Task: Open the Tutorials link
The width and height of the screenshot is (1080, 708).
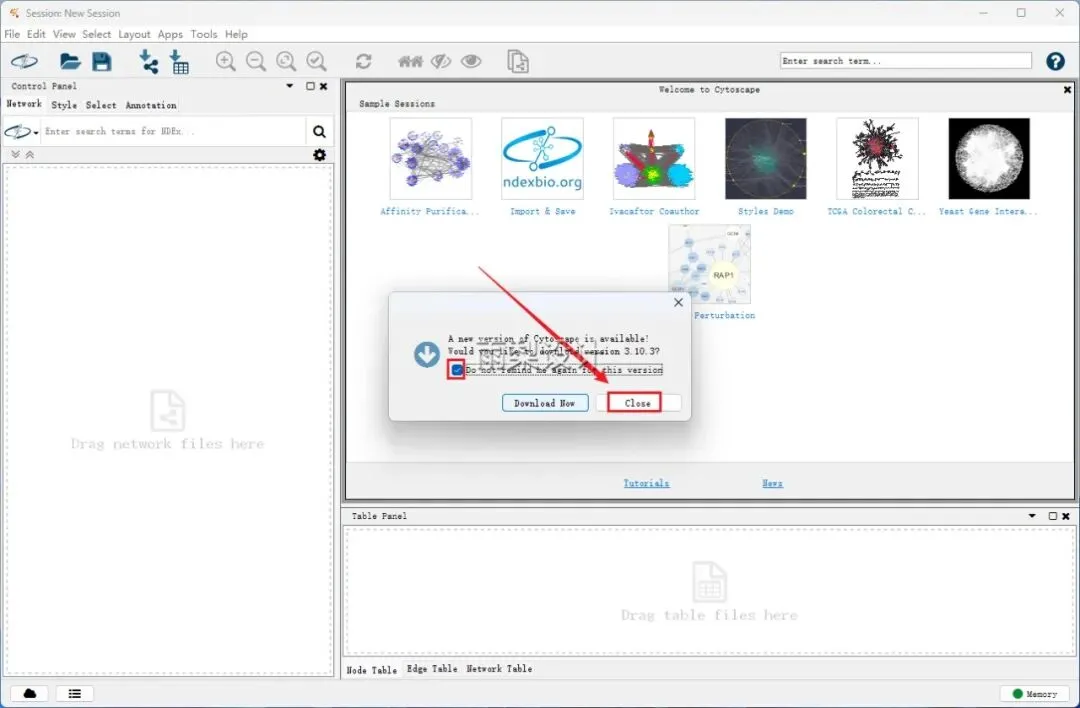Action: tap(646, 483)
